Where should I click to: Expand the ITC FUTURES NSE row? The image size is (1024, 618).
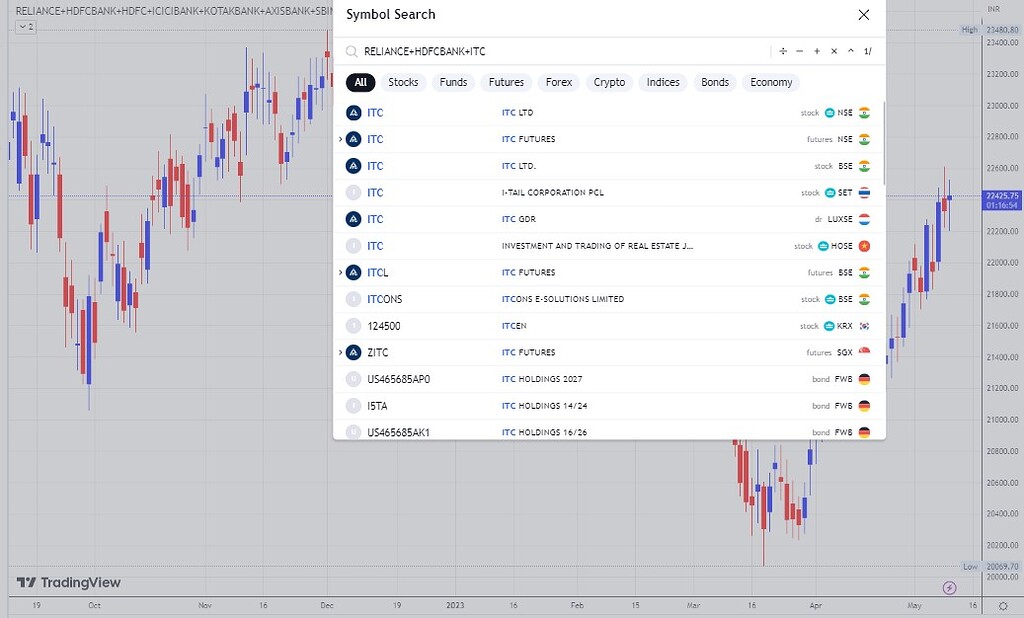340,139
